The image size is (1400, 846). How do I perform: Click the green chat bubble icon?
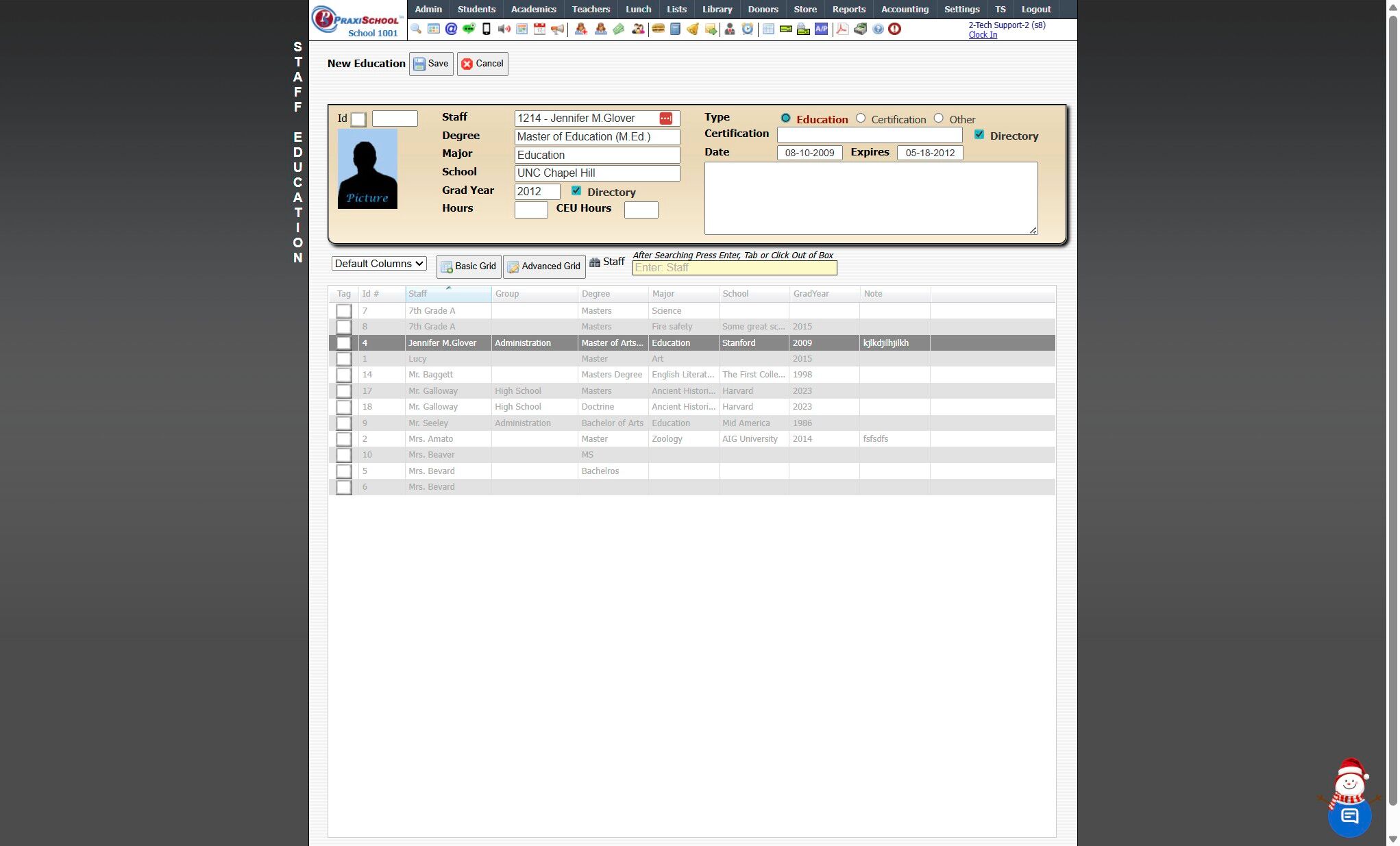click(469, 29)
